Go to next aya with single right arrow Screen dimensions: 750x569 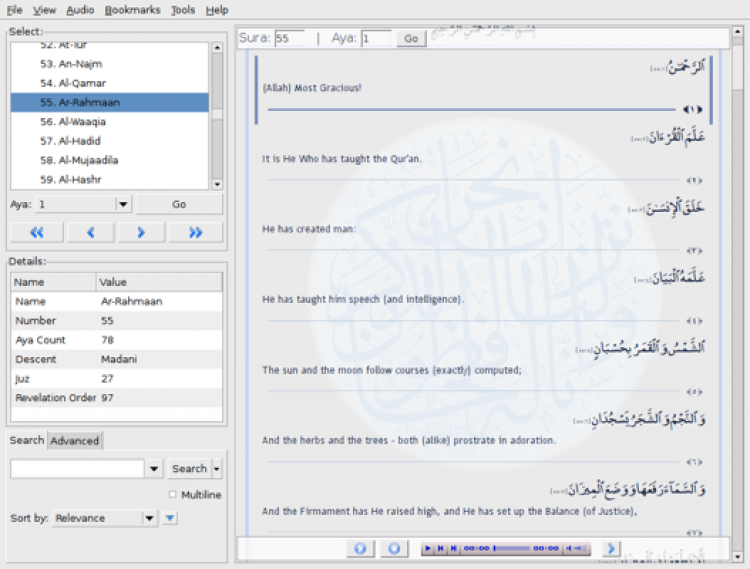pos(141,232)
